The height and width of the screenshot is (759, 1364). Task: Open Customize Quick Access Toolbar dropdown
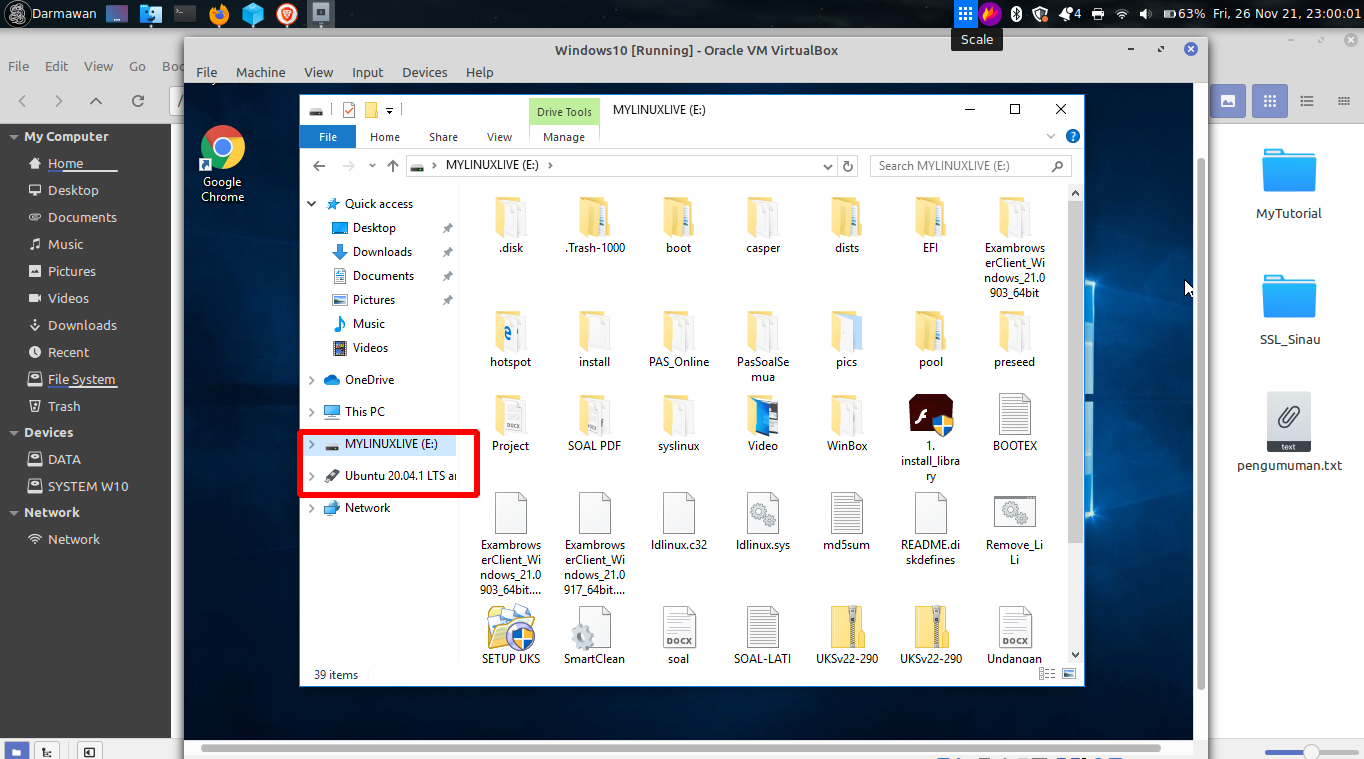tap(390, 110)
